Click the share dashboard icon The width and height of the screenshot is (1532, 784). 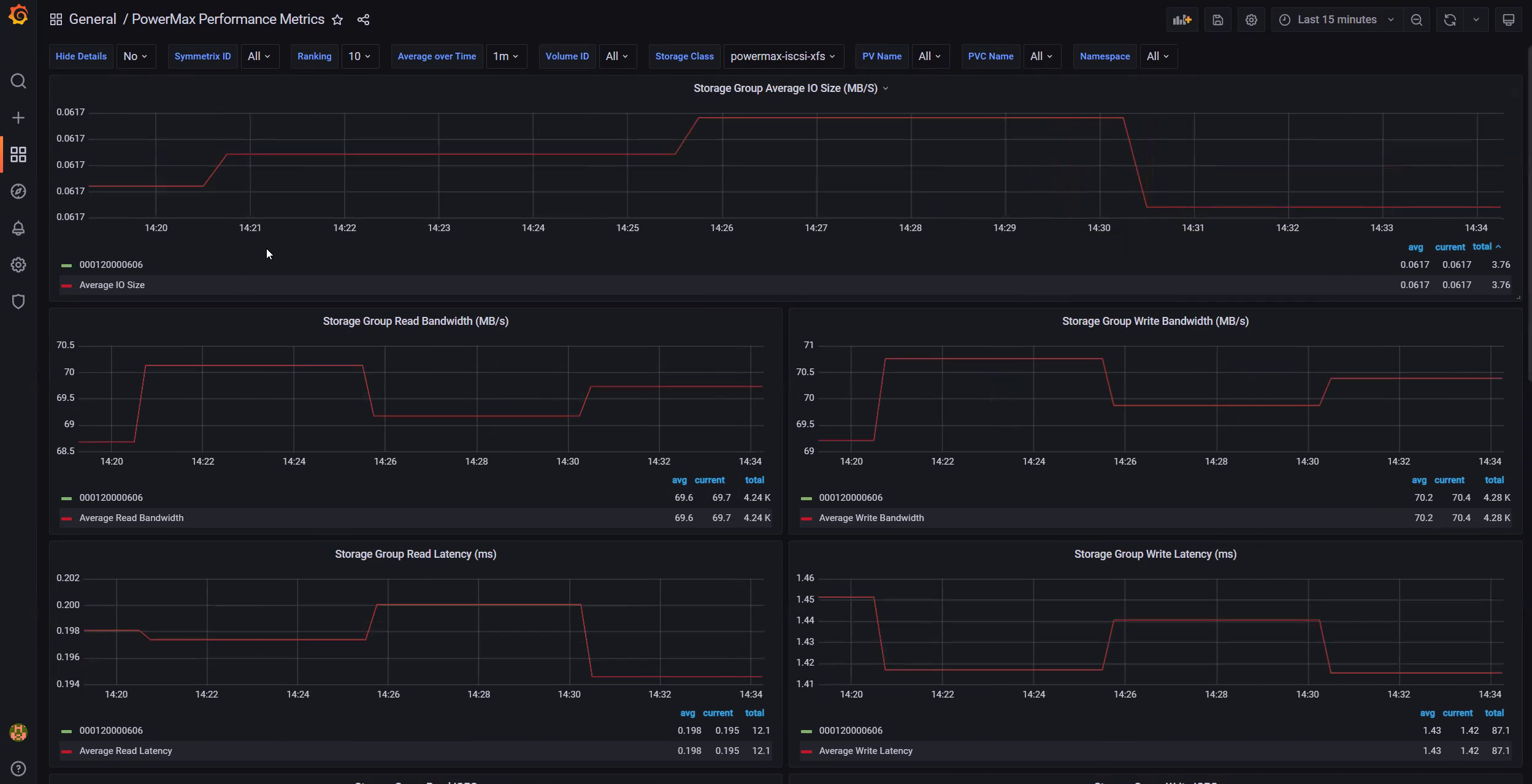click(363, 20)
